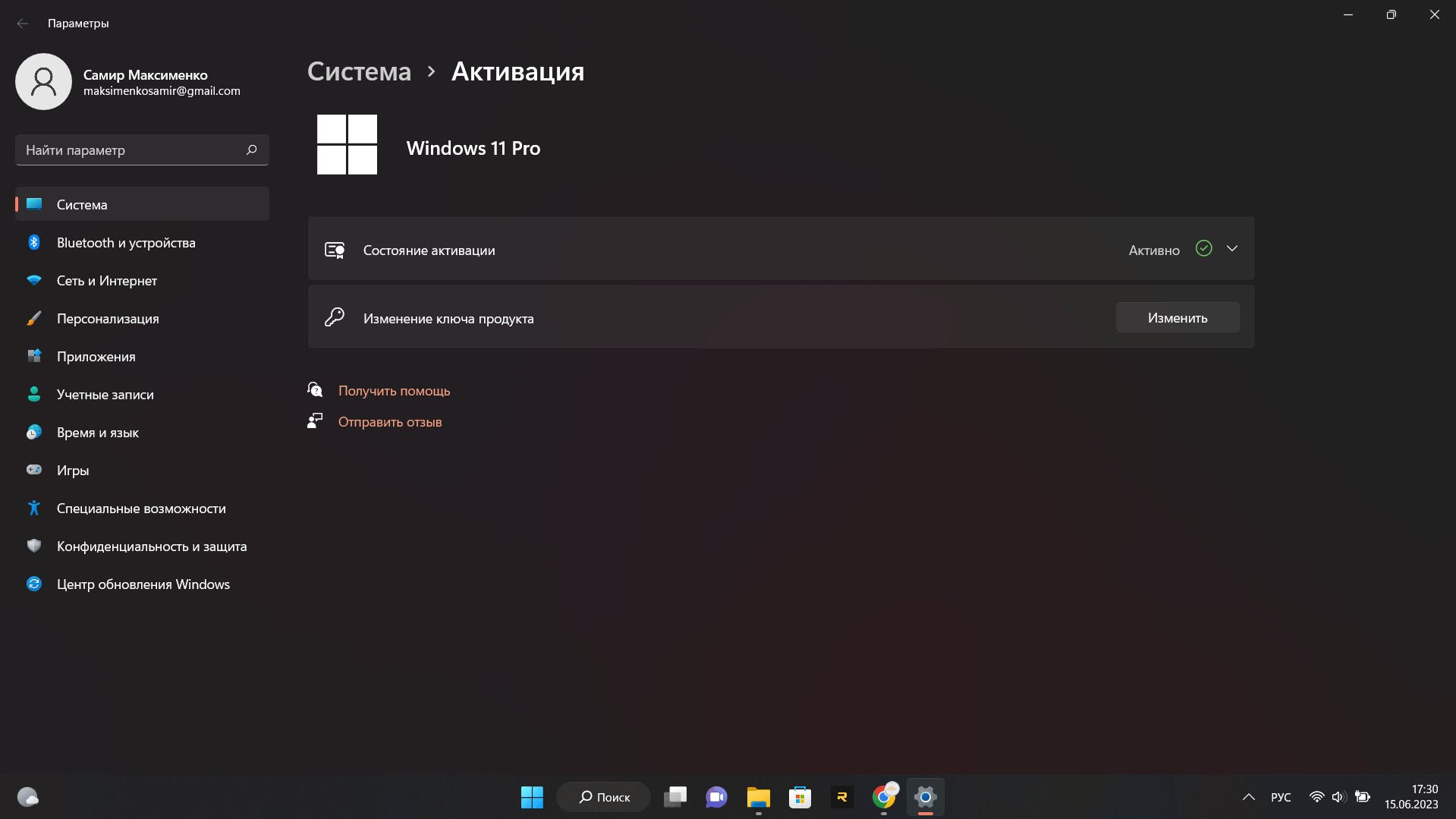The width and height of the screenshot is (1456, 819).
Task: Click the green activation checkmark icon
Action: coord(1203,249)
